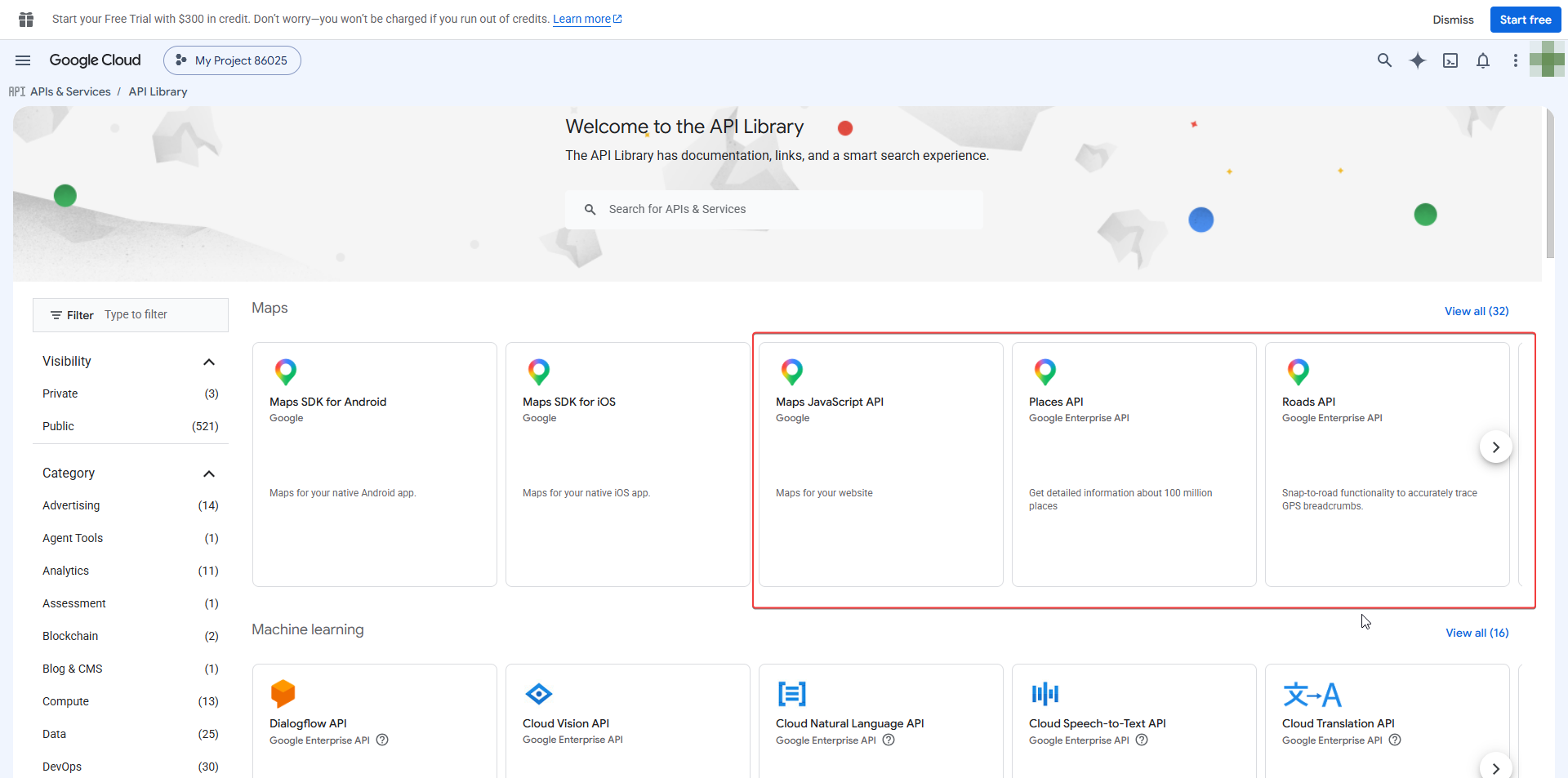Screen dimensions: 1568x778
Task: Click help icon beside Dialogflow Enterprise API
Action: [382, 740]
